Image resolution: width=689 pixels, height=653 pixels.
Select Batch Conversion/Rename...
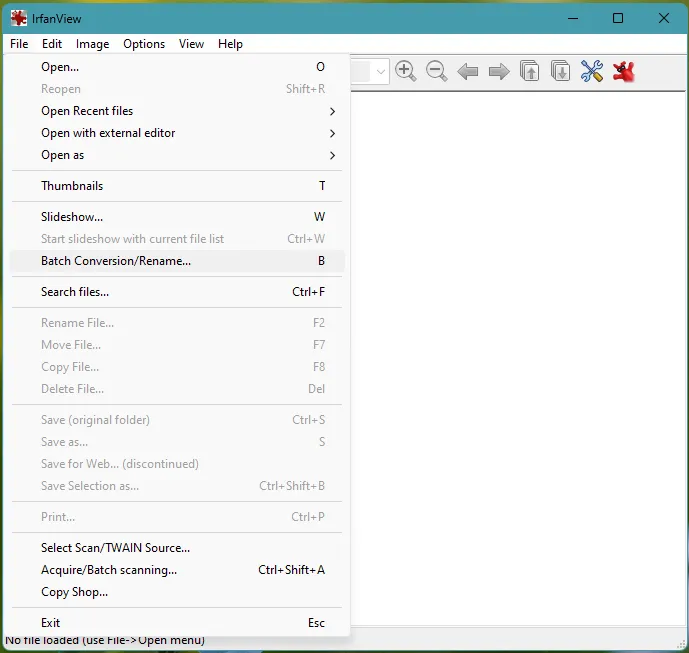tap(177, 261)
